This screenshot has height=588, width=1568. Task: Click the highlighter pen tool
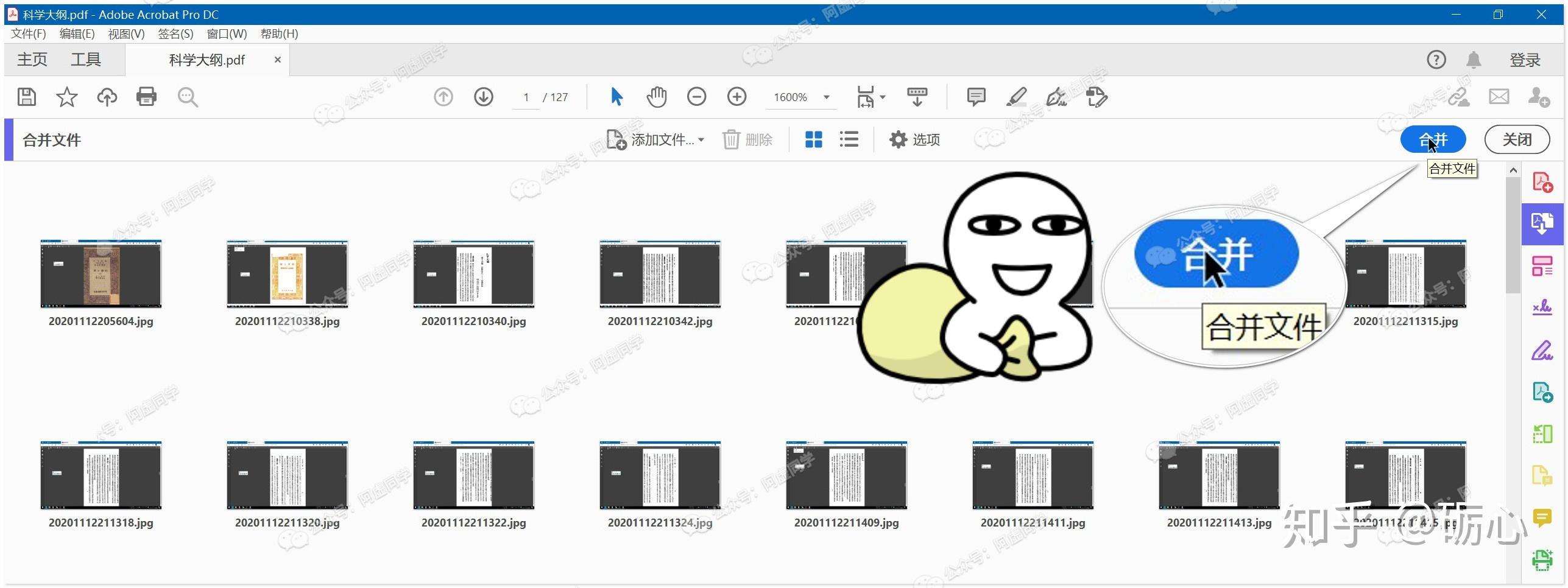tap(1016, 97)
